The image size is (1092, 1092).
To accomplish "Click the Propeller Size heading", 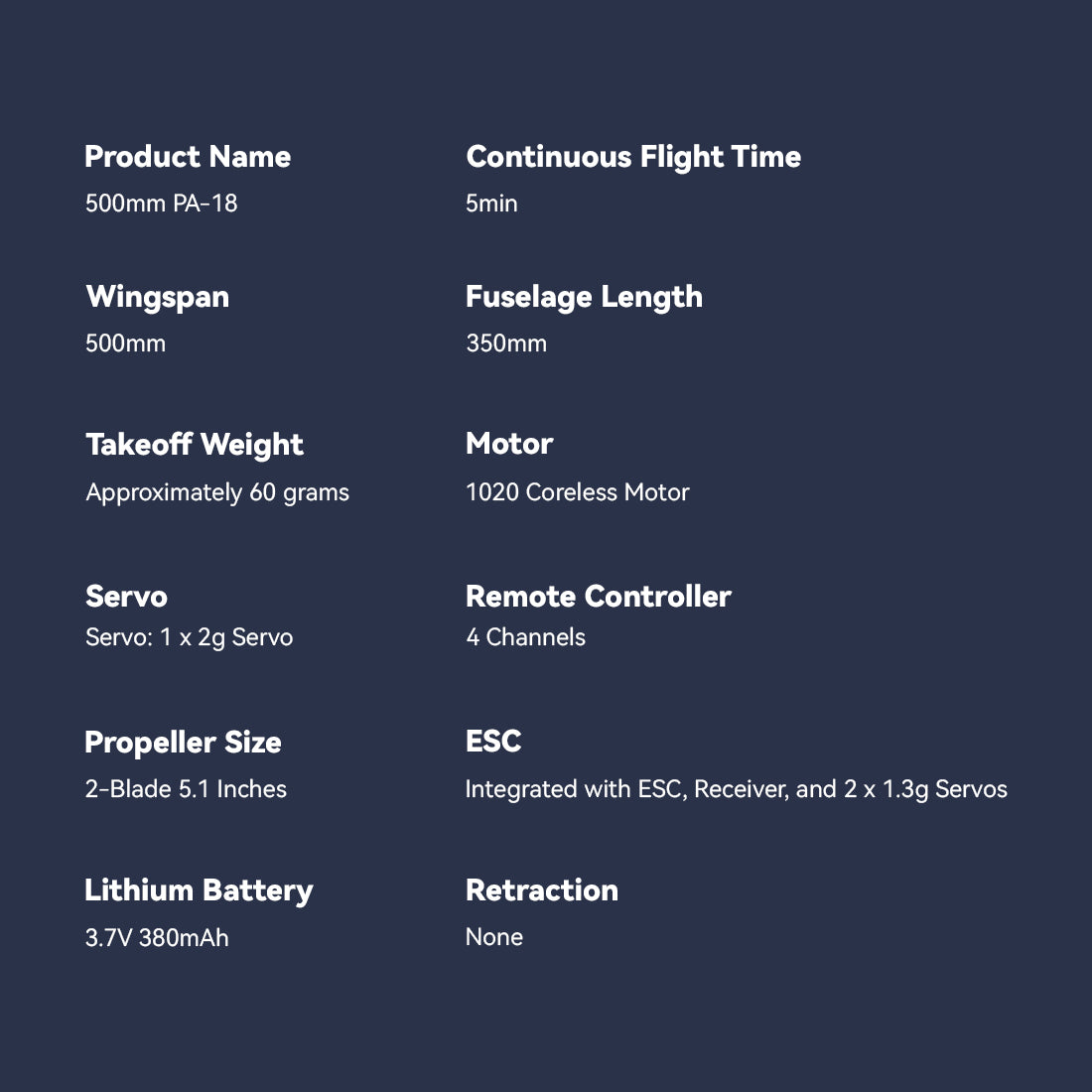I will point(183,743).
